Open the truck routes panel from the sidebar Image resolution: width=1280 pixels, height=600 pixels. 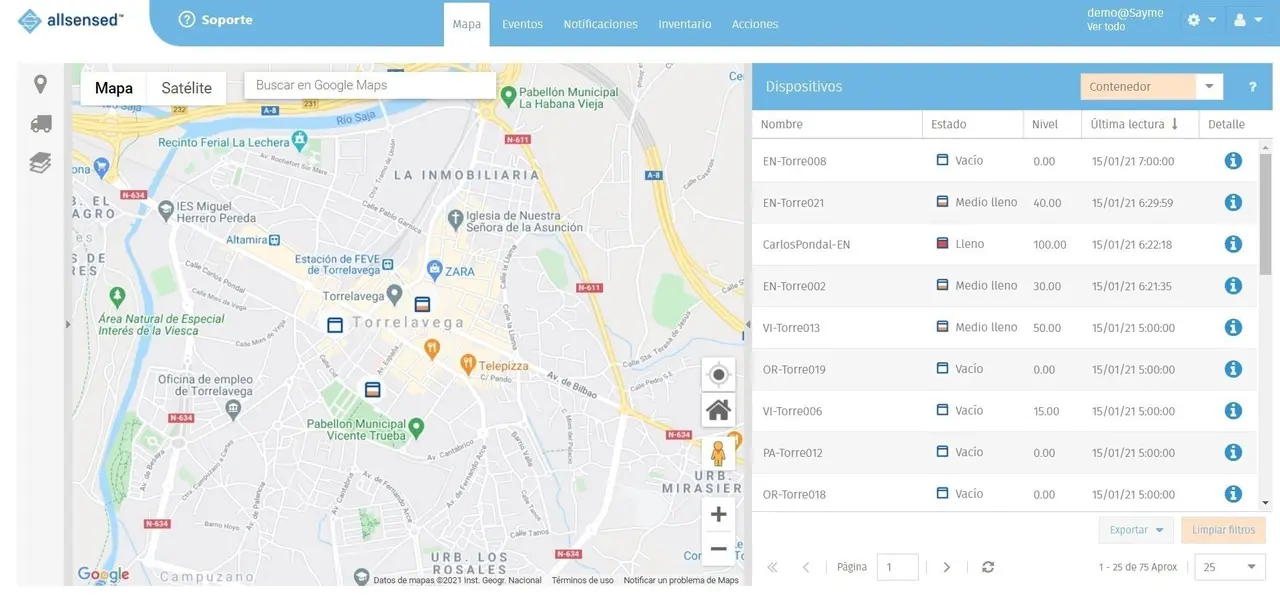(x=40, y=123)
